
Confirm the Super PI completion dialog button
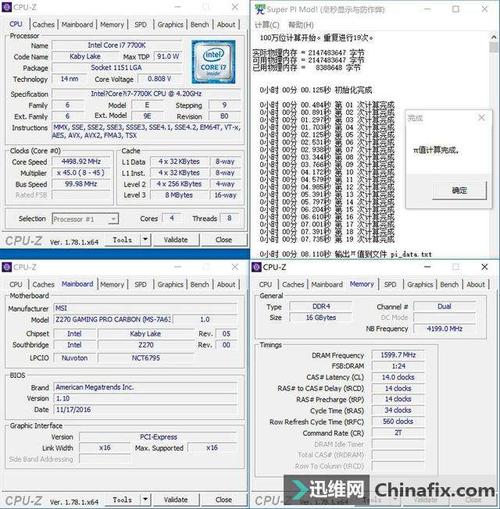click(x=459, y=190)
